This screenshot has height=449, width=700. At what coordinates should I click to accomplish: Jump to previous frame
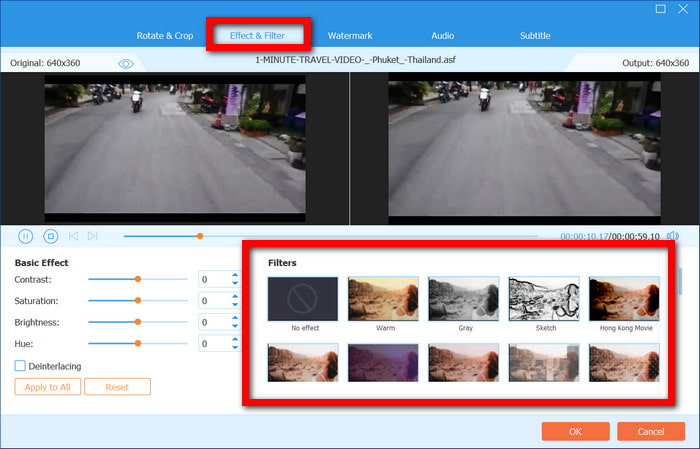[x=72, y=236]
